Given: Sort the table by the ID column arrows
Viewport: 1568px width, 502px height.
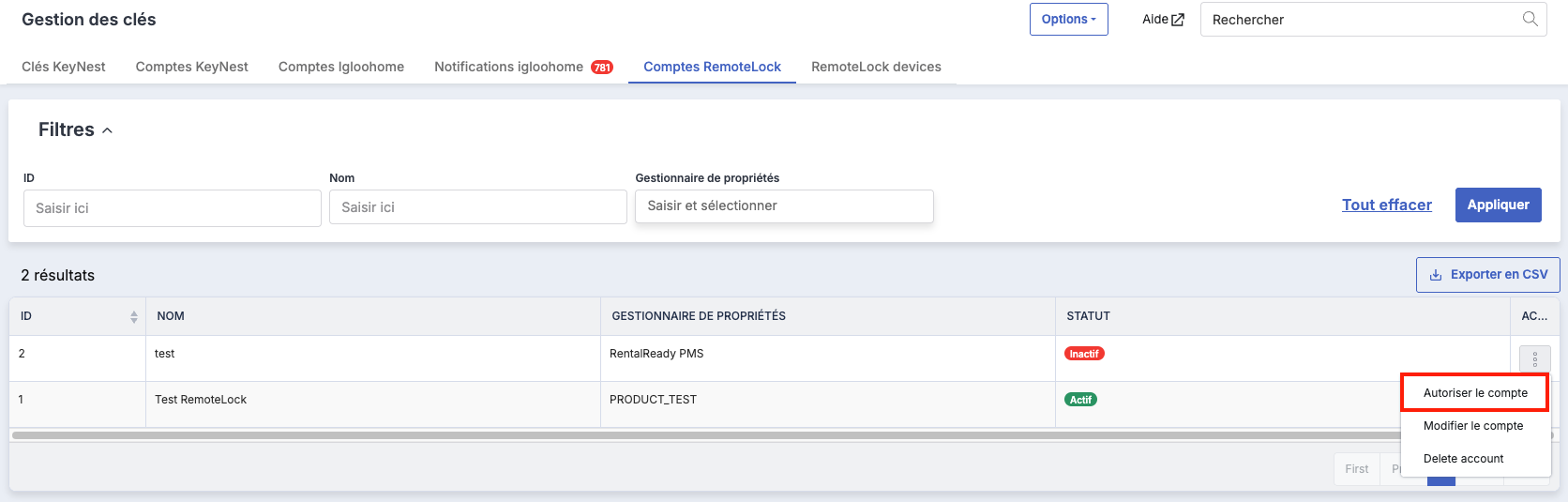Looking at the screenshot, I should tap(134, 317).
